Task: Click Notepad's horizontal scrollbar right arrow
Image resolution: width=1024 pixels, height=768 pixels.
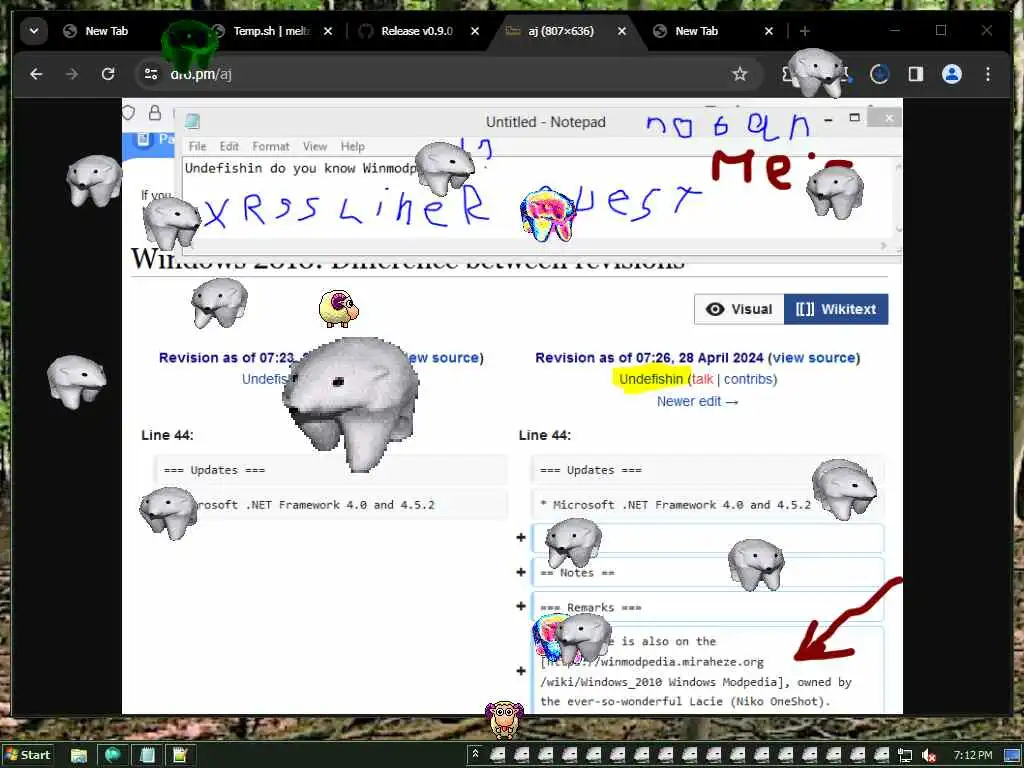Action: click(x=884, y=246)
